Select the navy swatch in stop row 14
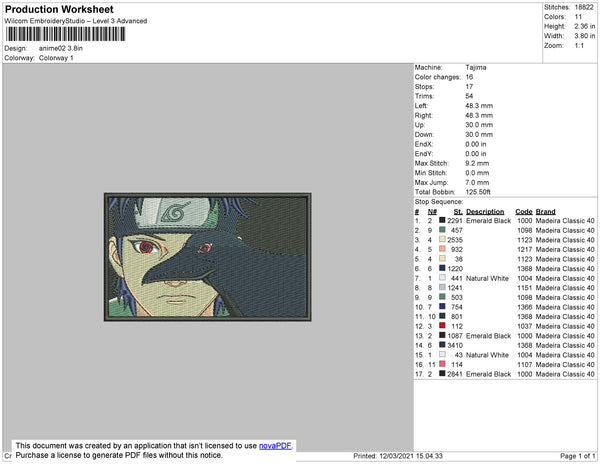Viewport: 600px width, 464px height. click(x=442, y=345)
